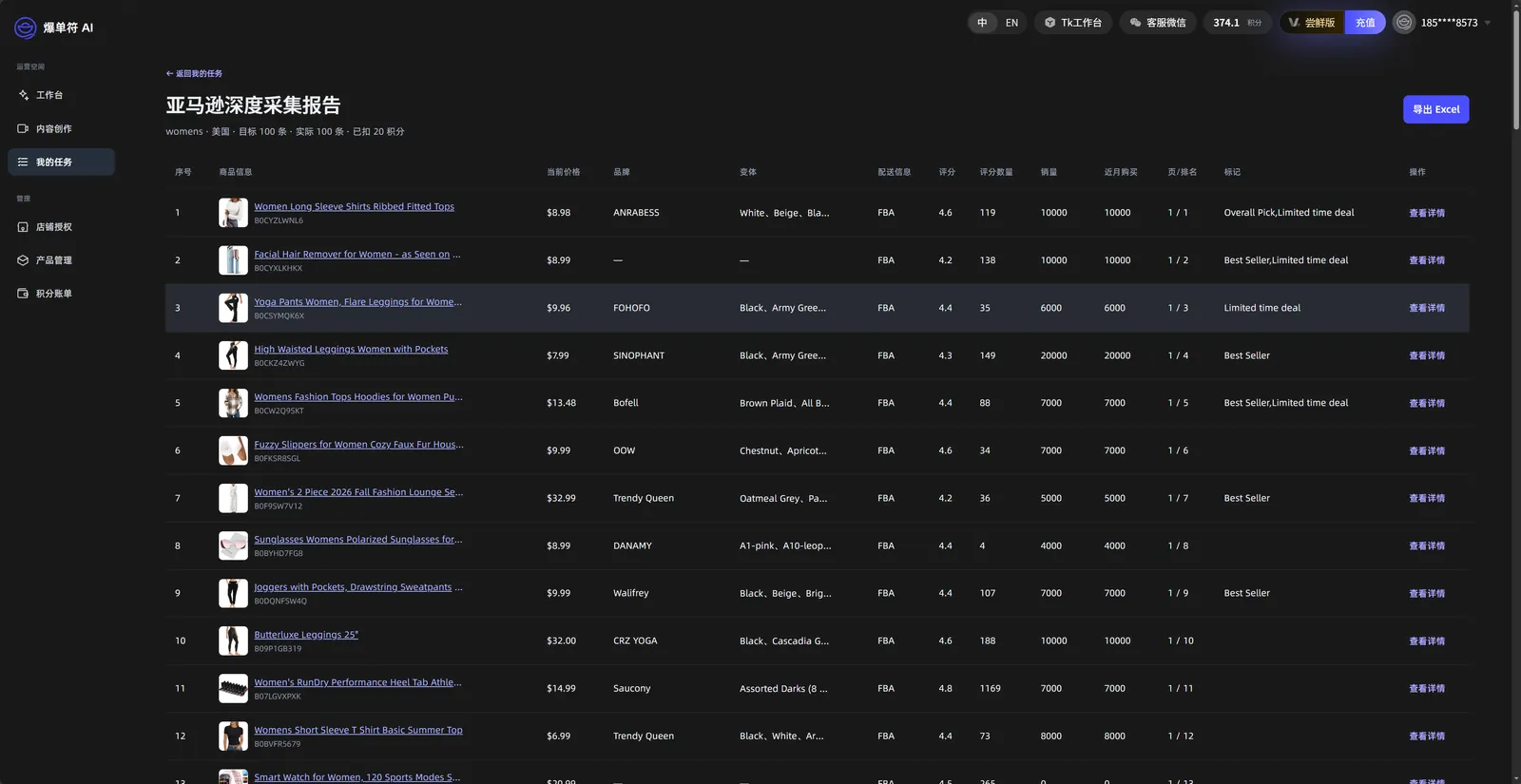Click the 产品管理 box icon
This screenshot has height=784, width=1521.
tap(23, 260)
